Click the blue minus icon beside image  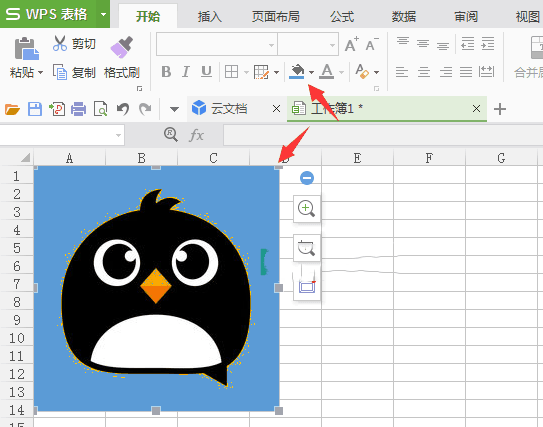(x=307, y=178)
